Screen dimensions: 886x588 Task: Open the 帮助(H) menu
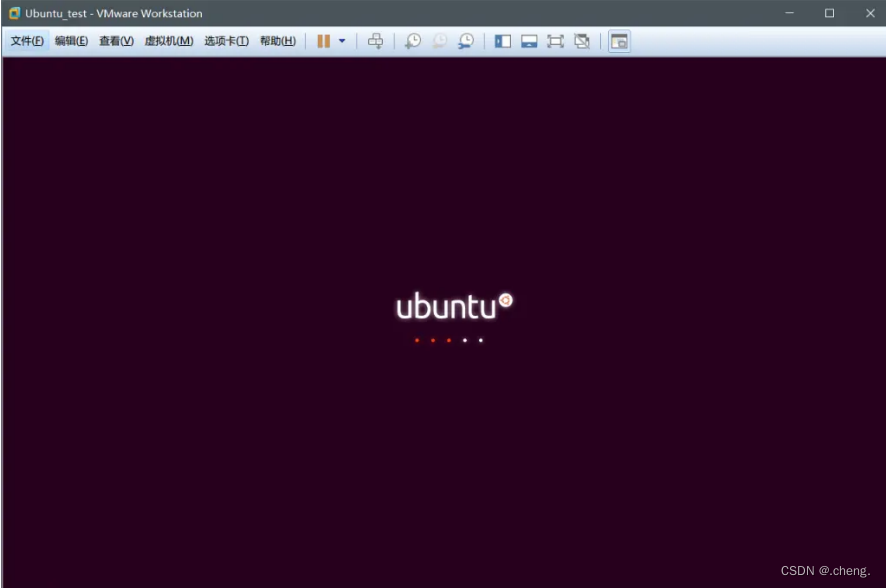coord(277,41)
